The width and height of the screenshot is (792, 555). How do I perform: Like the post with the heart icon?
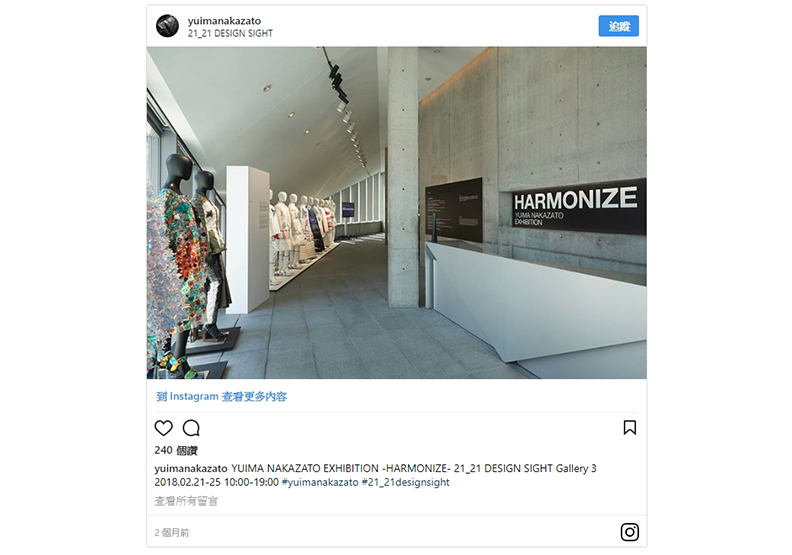click(x=163, y=428)
